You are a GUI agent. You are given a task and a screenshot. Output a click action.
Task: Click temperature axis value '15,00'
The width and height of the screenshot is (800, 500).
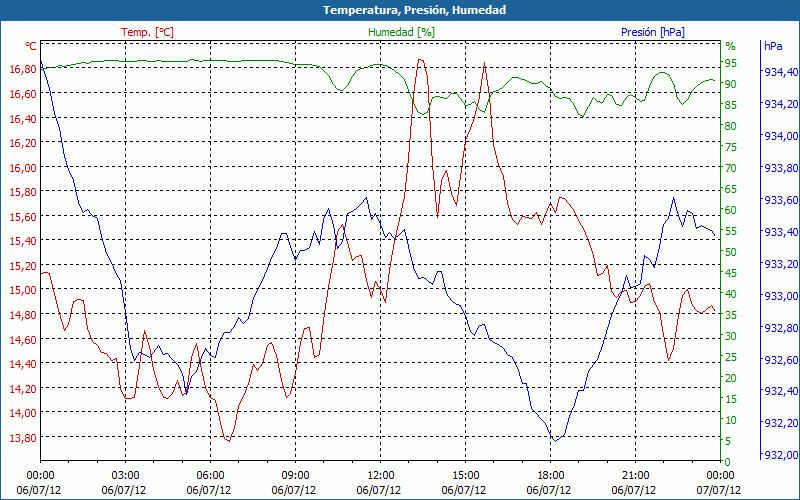pos(23,290)
